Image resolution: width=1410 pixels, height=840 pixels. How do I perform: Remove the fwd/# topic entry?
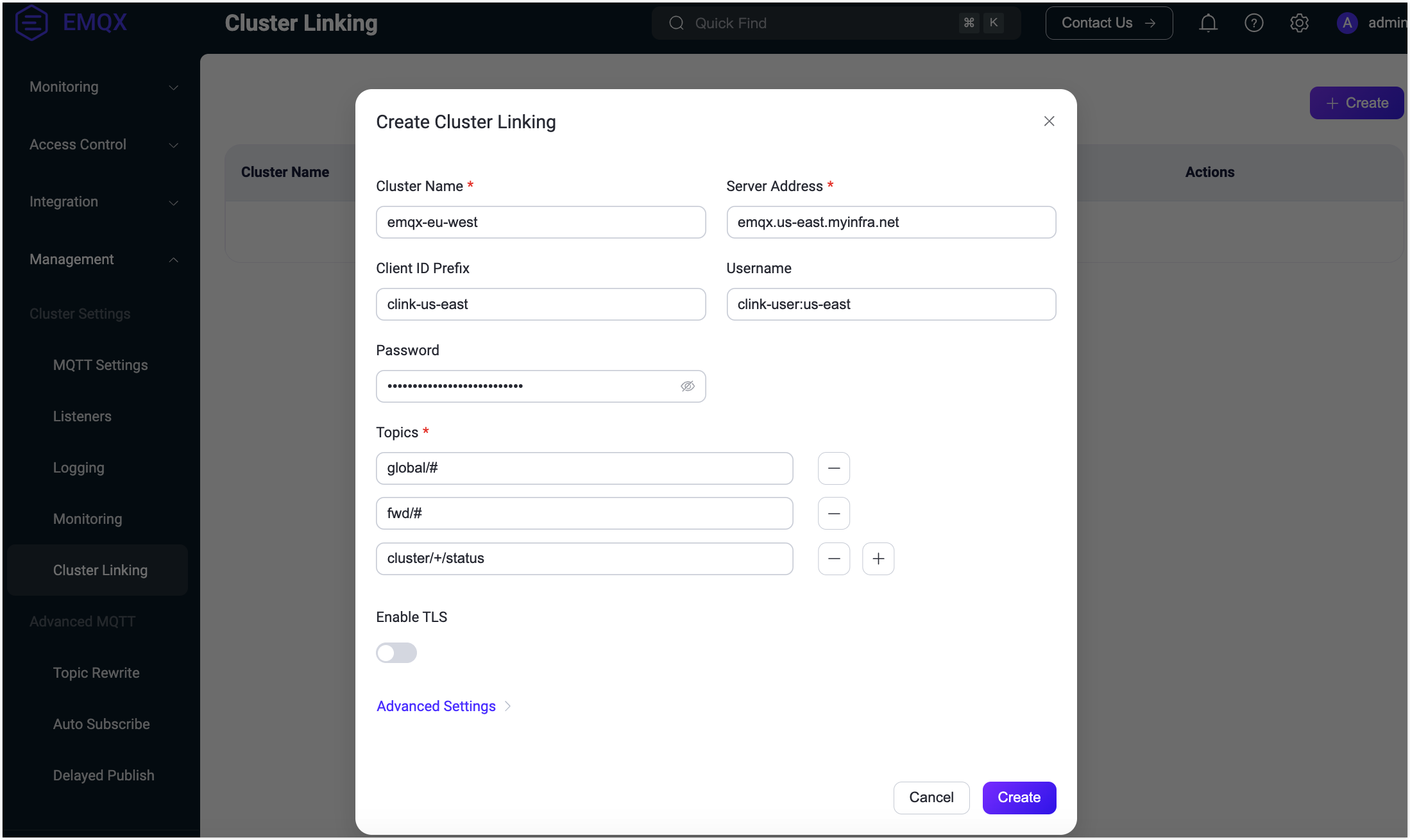[834, 513]
